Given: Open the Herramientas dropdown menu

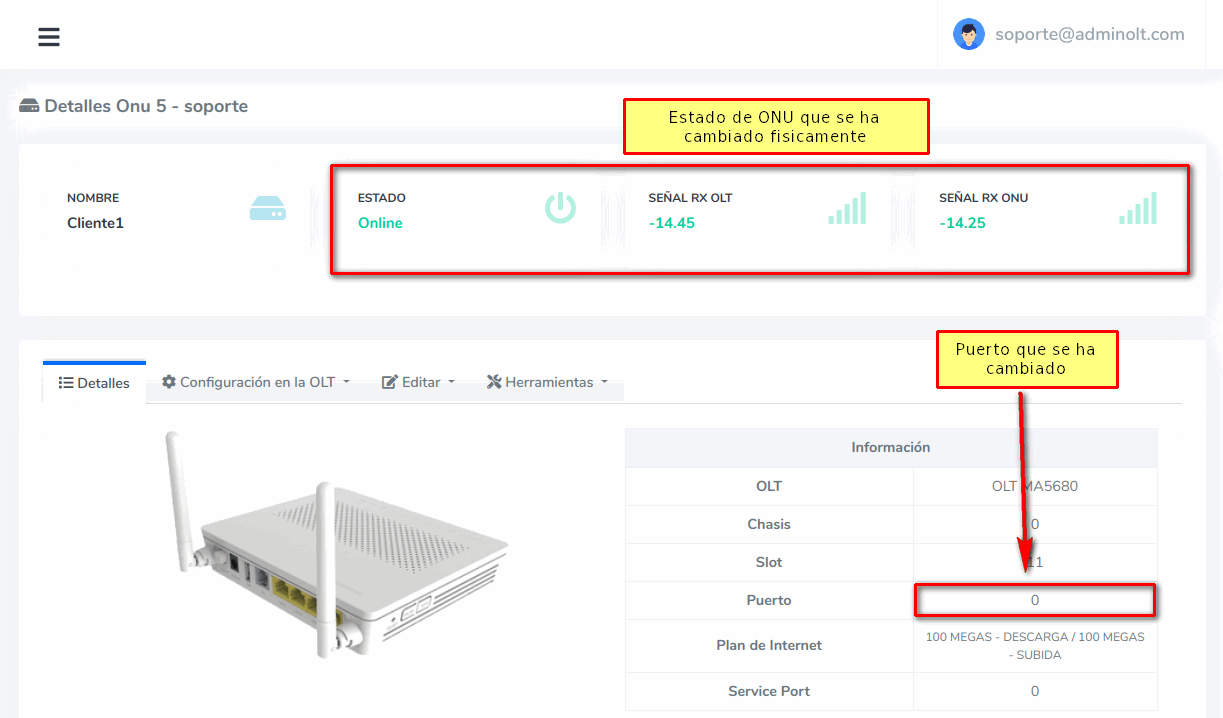Looking at the screenshot, I should point(547,382).
